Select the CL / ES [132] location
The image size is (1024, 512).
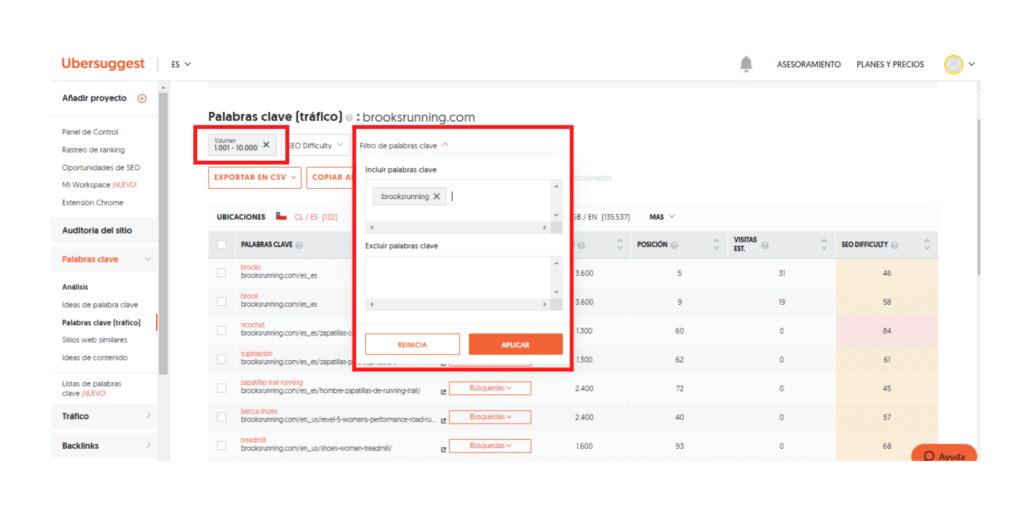tap(315, 217)
